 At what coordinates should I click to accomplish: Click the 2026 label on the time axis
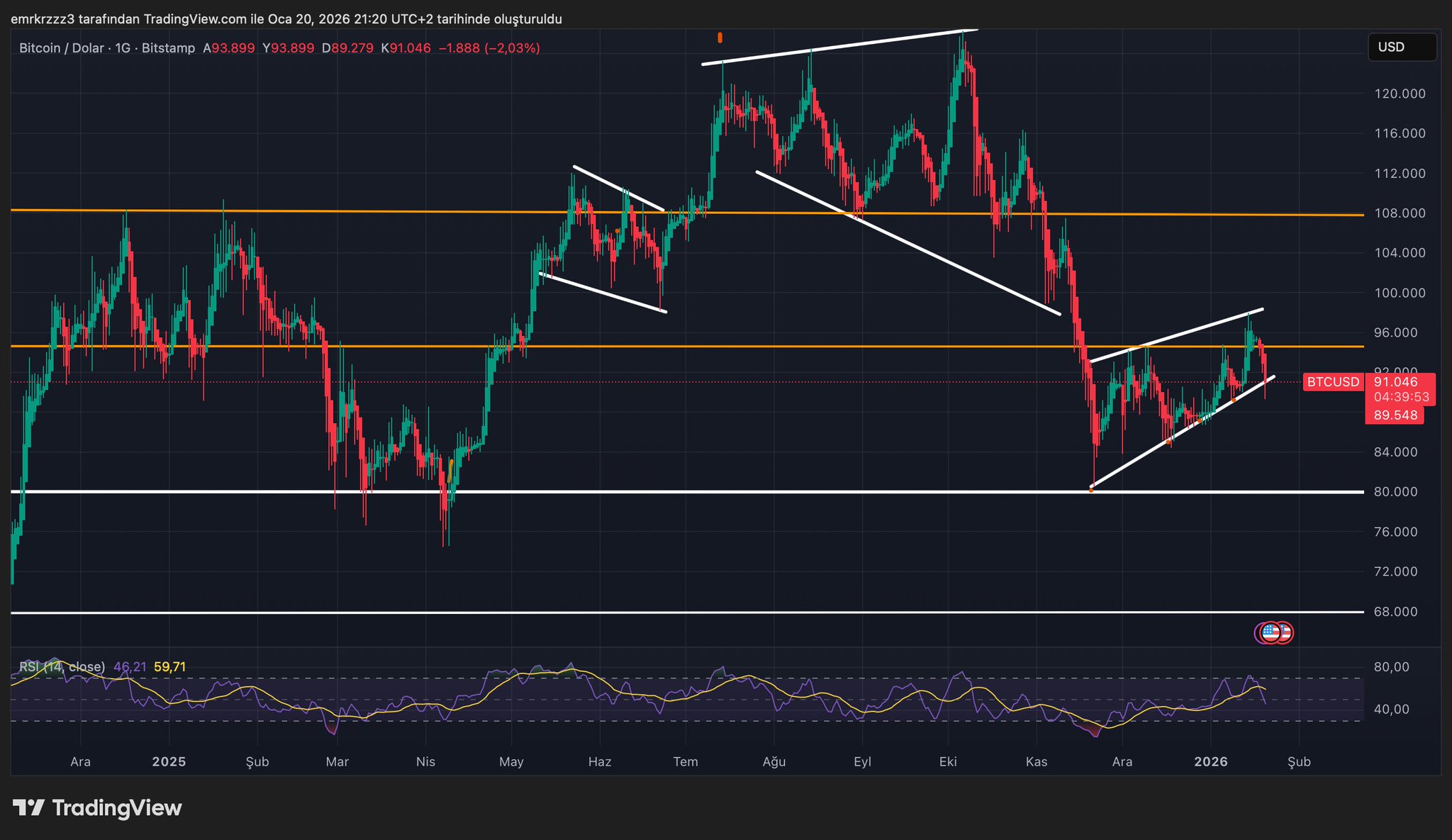1210,762
